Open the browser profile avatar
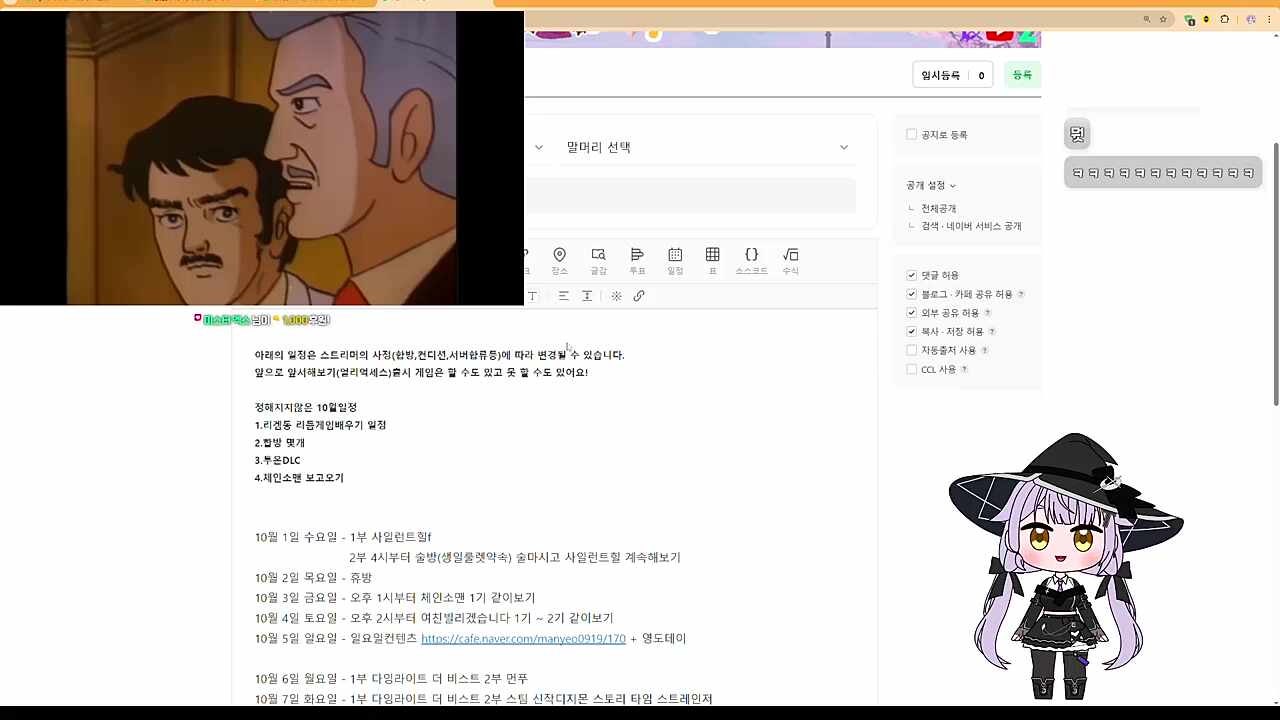 click(1251, 19)
